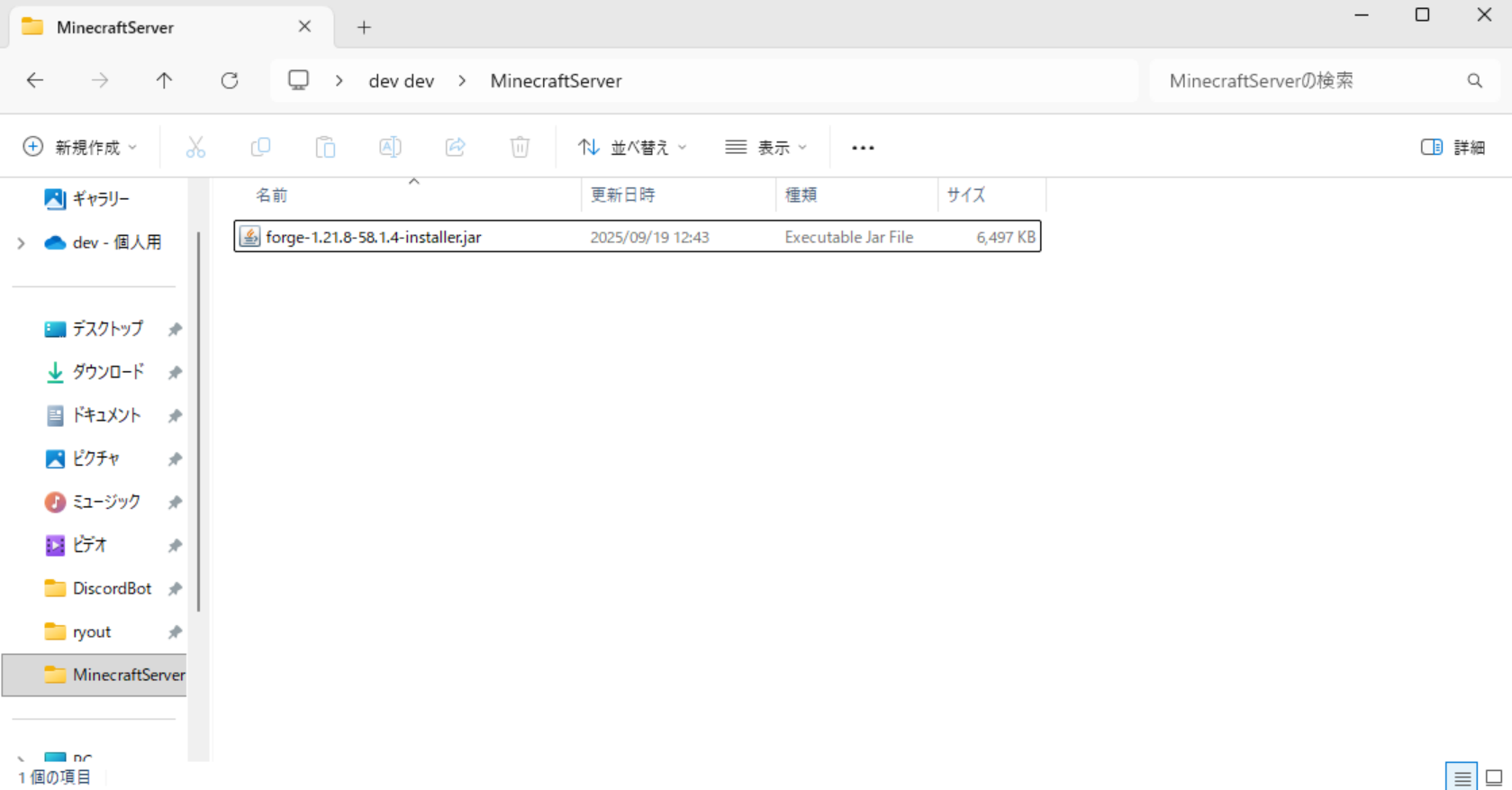
Task: Click the dev dev breadcrumb
Action: point(401,81)
